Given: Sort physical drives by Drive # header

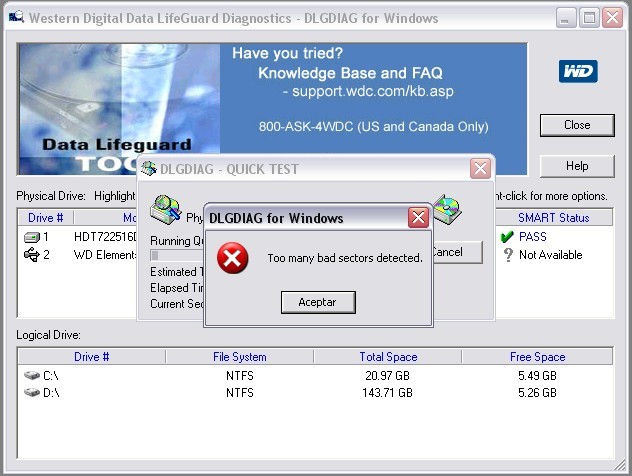Looking at the screenshot, I should [x=46, y=218].
